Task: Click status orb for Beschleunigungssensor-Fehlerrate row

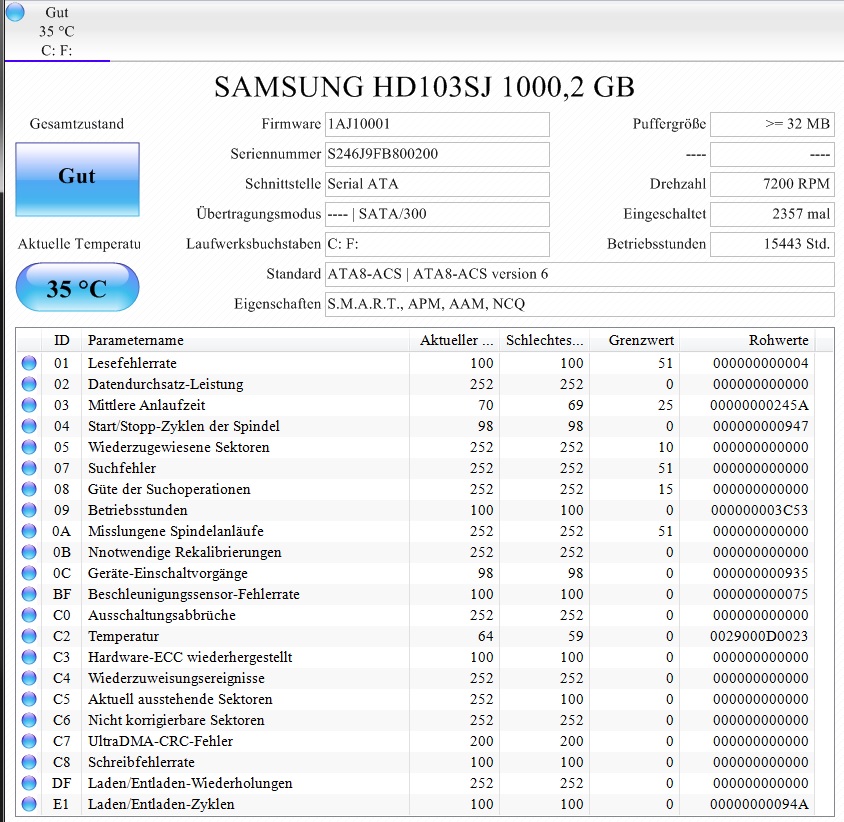Action: (29, 594)
